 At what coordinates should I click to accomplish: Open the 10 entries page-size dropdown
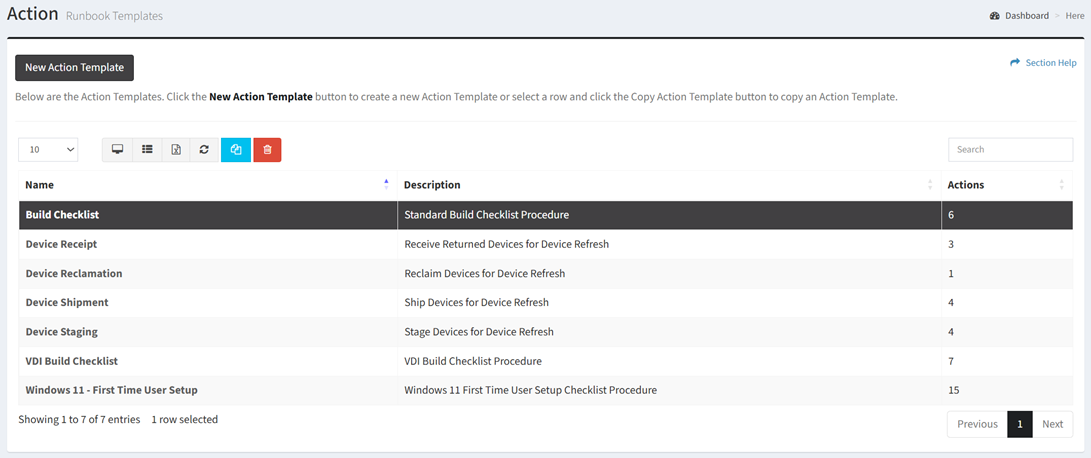(x=48, y=150)
